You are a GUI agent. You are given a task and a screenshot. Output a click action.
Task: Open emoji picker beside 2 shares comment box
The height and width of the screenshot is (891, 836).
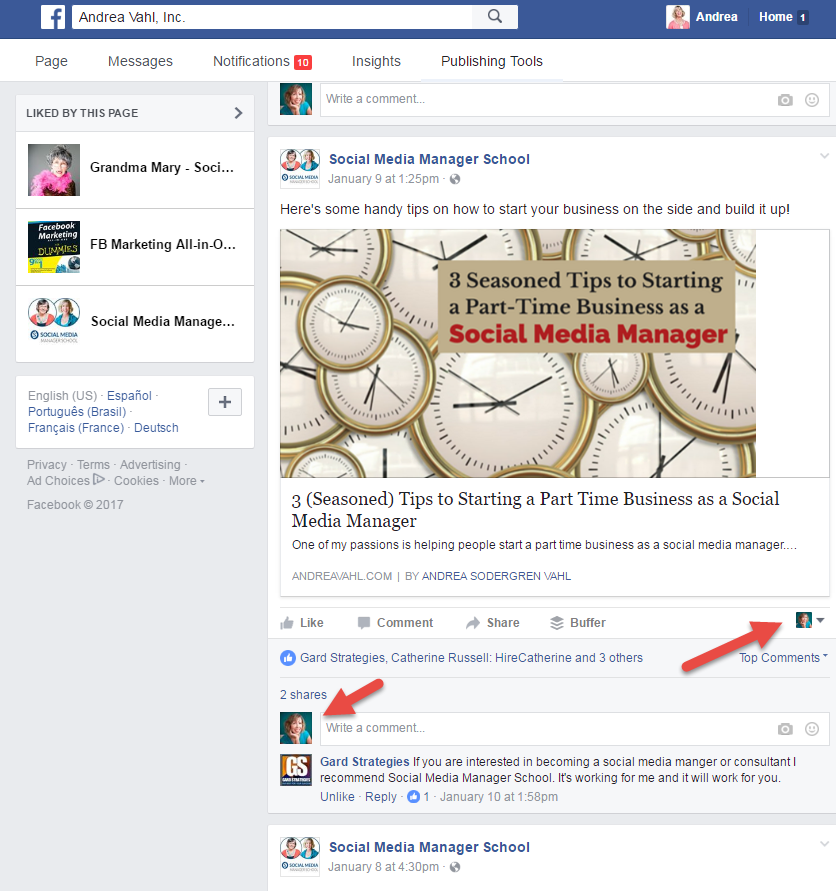pos(812,729)
